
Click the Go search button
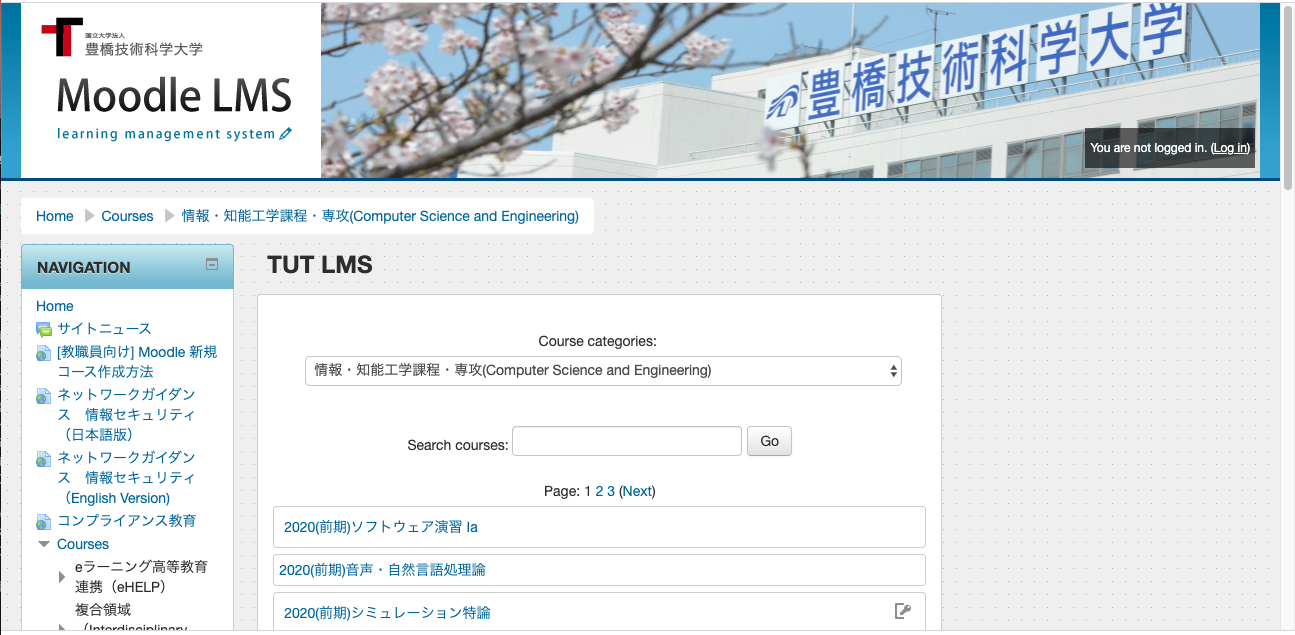pyautogui.click(x=769, y=441)
